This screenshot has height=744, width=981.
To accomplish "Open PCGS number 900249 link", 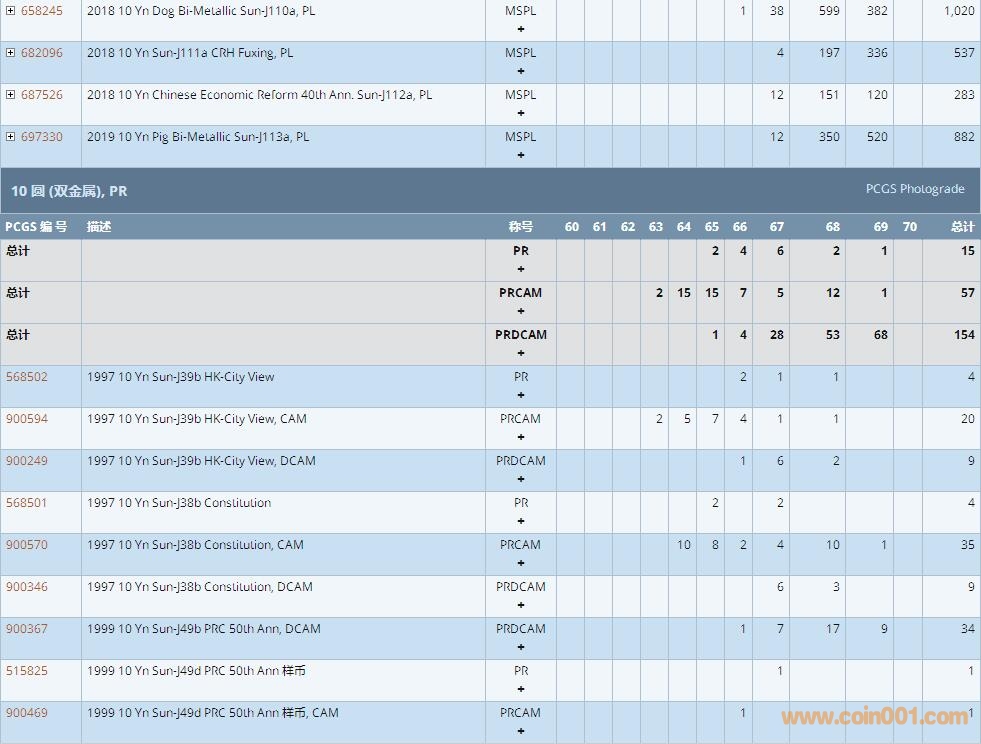I will click(x=27, y=461).
